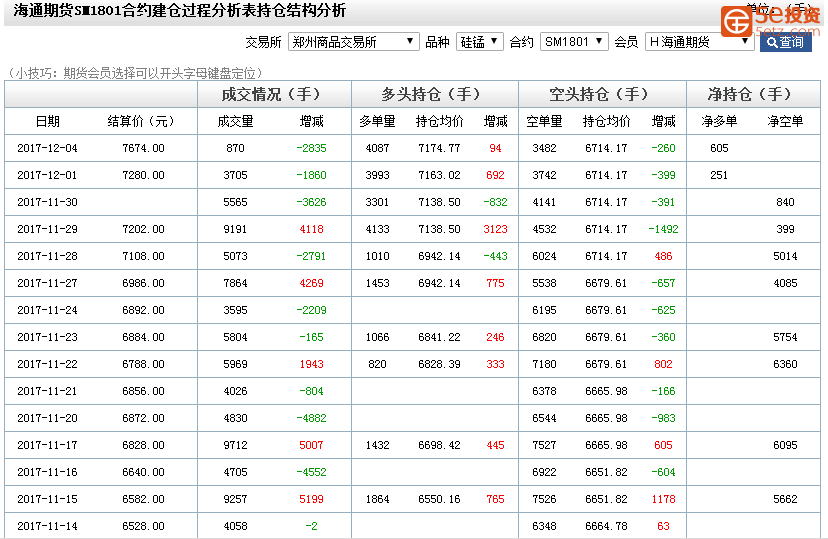This screenshot has width=828, height=539.
Task: Click short change value -1492
Action: click(663, 229)
